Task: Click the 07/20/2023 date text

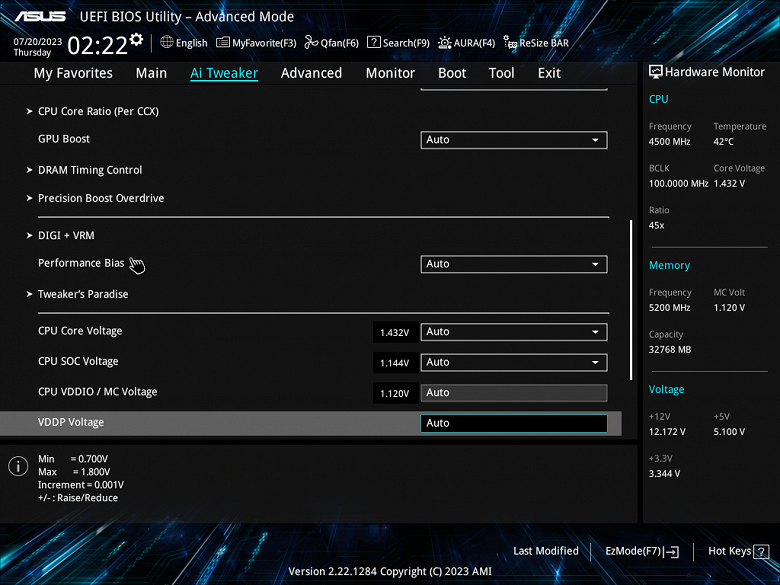Action: click(38, 42)
